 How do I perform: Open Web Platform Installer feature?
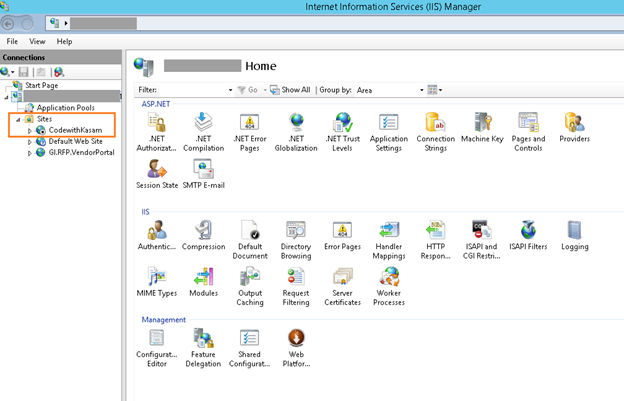[x=296, y=348]
